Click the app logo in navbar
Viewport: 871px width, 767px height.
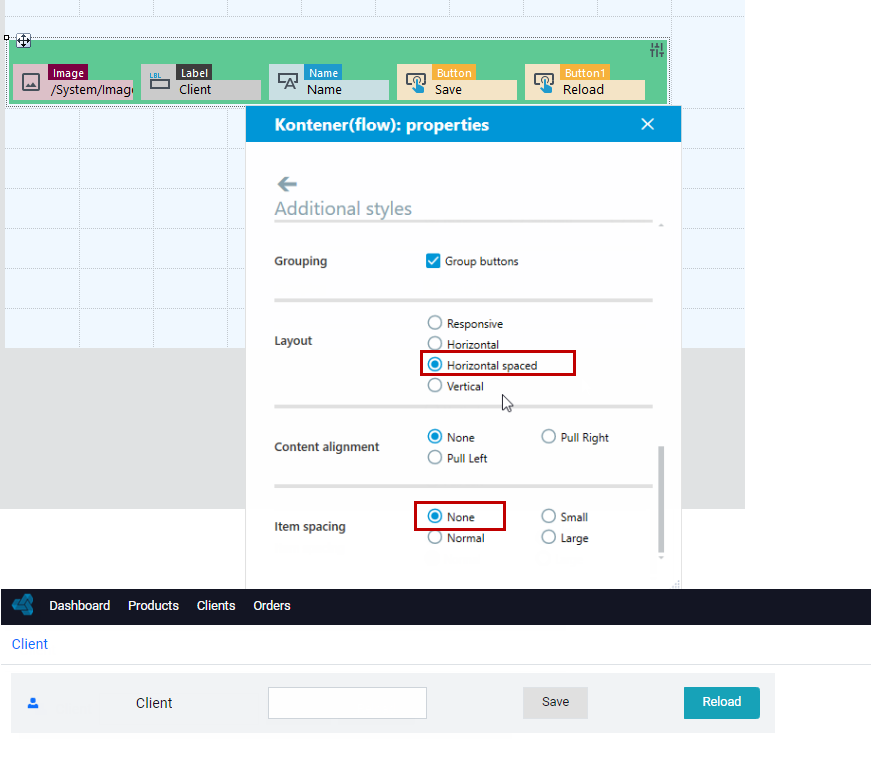click(23, 605)
